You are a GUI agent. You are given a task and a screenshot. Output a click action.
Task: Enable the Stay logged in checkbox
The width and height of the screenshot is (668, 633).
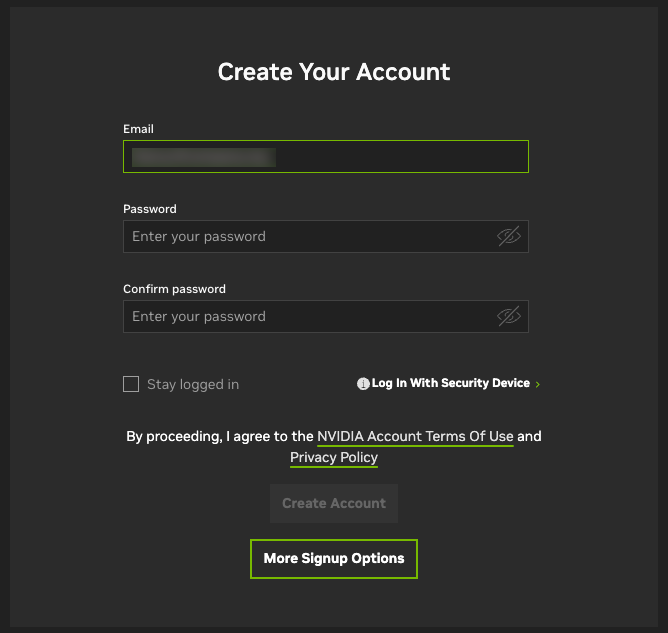click(131, 384)
